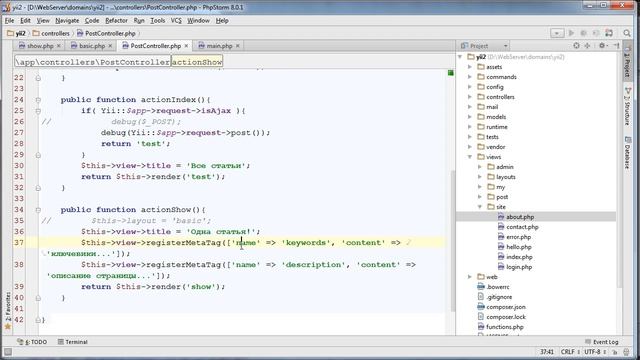Viewport: 640px width, 360px height.
Task: Open the Edit menu
Action: point(25,20)
